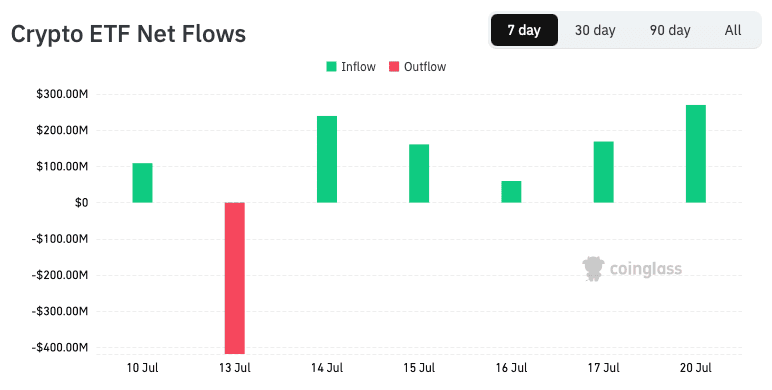Click the $300.00M y-axis label
The height and width of the screenshot is (390, 772).
tap(62, 94)
